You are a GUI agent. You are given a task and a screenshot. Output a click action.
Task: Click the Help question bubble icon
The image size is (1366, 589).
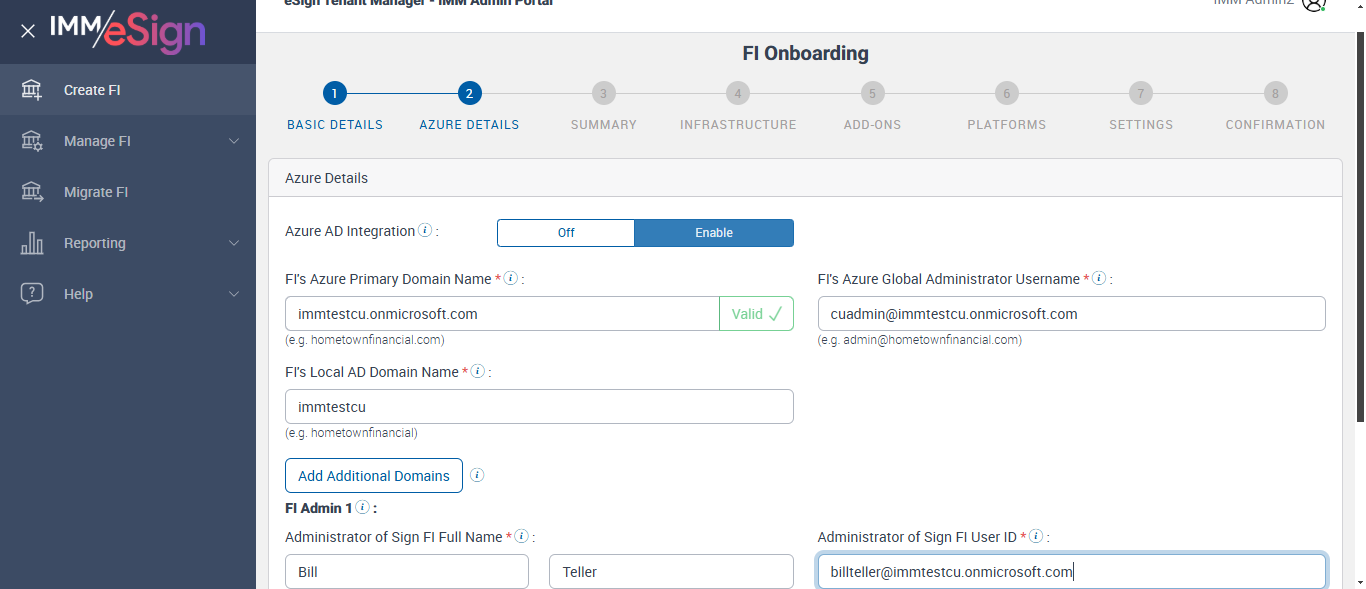32,294
